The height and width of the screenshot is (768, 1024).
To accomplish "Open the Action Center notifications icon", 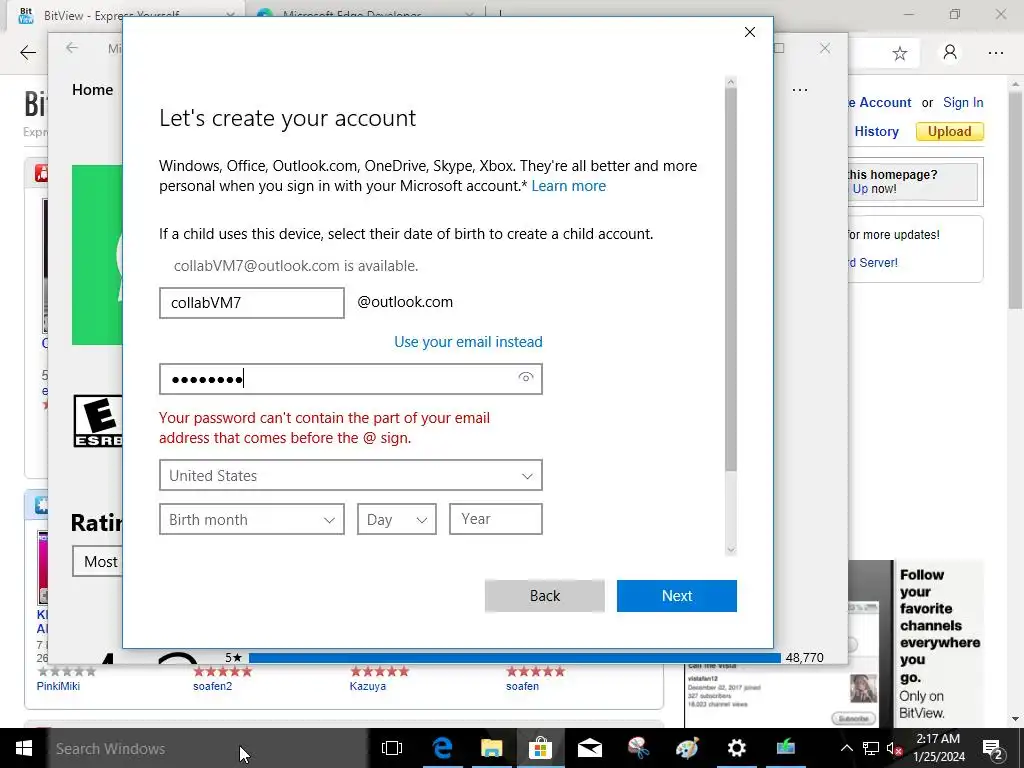I will pos(993,748).
